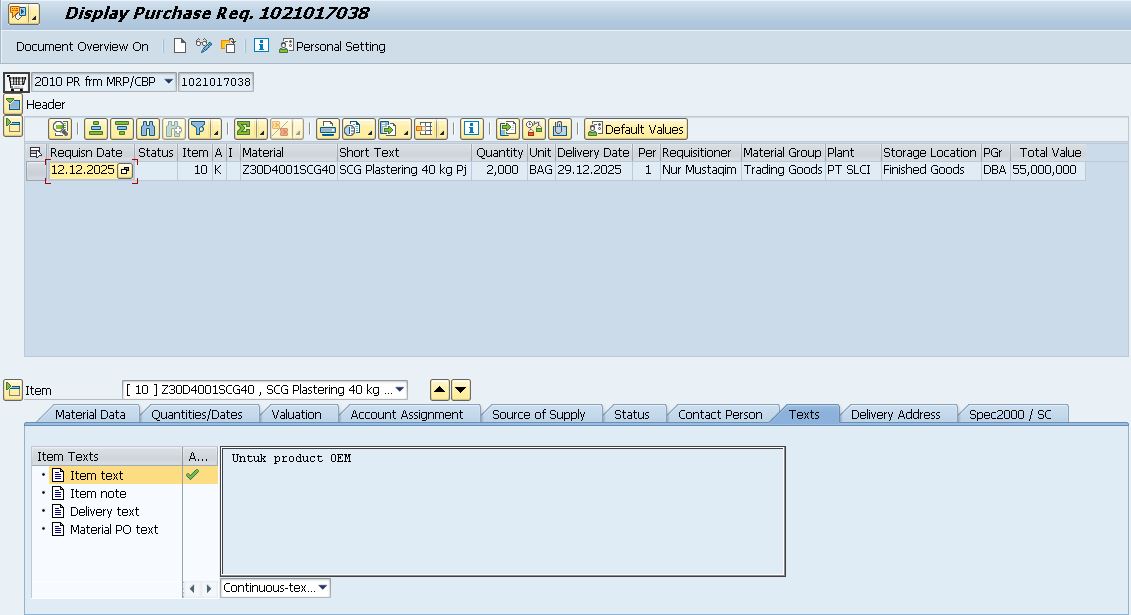Open the item selector dropdown

click(400, 390)
